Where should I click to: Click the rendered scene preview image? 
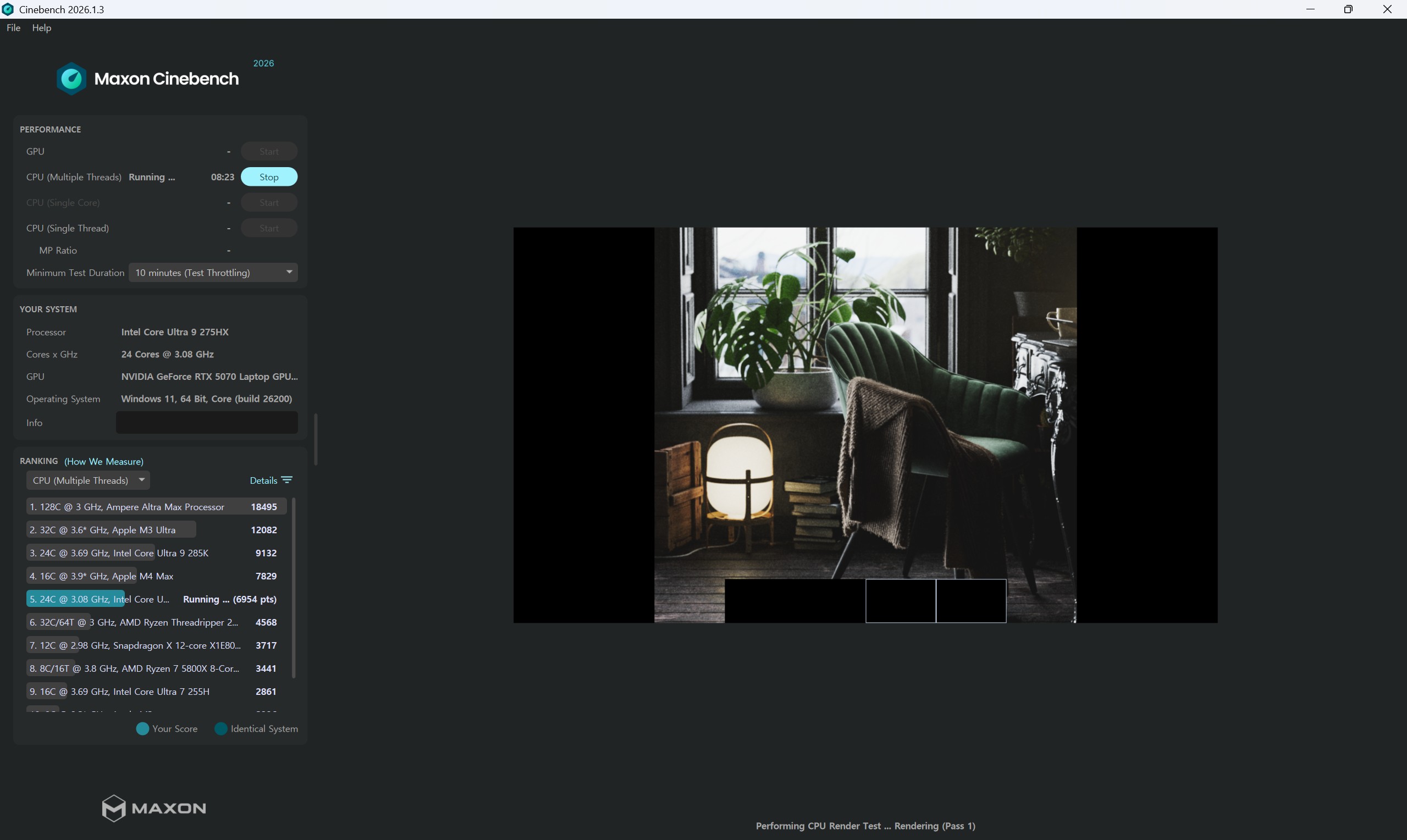click(x=865, y=425)
